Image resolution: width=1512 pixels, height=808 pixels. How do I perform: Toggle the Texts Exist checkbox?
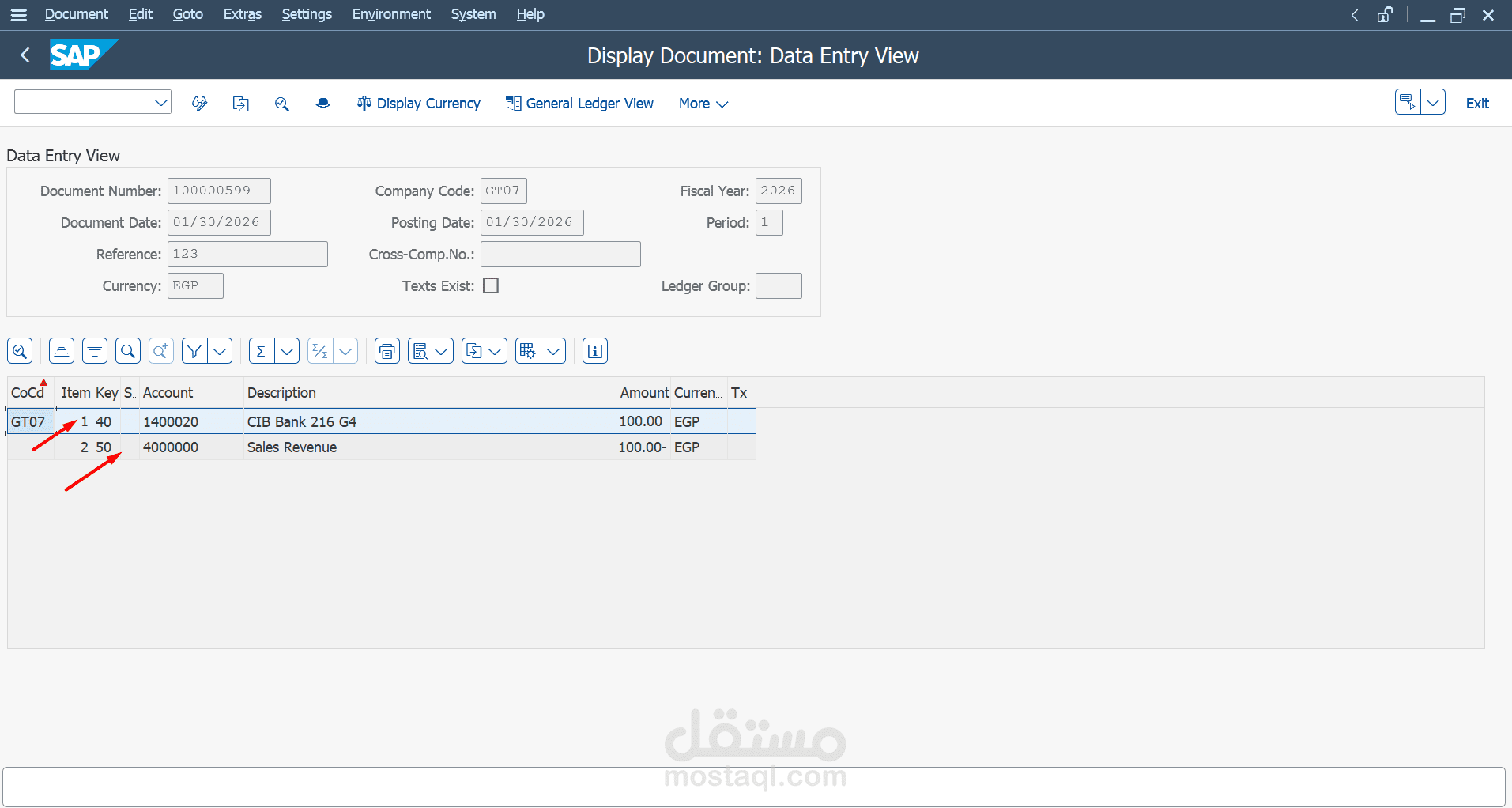[490, 285]
